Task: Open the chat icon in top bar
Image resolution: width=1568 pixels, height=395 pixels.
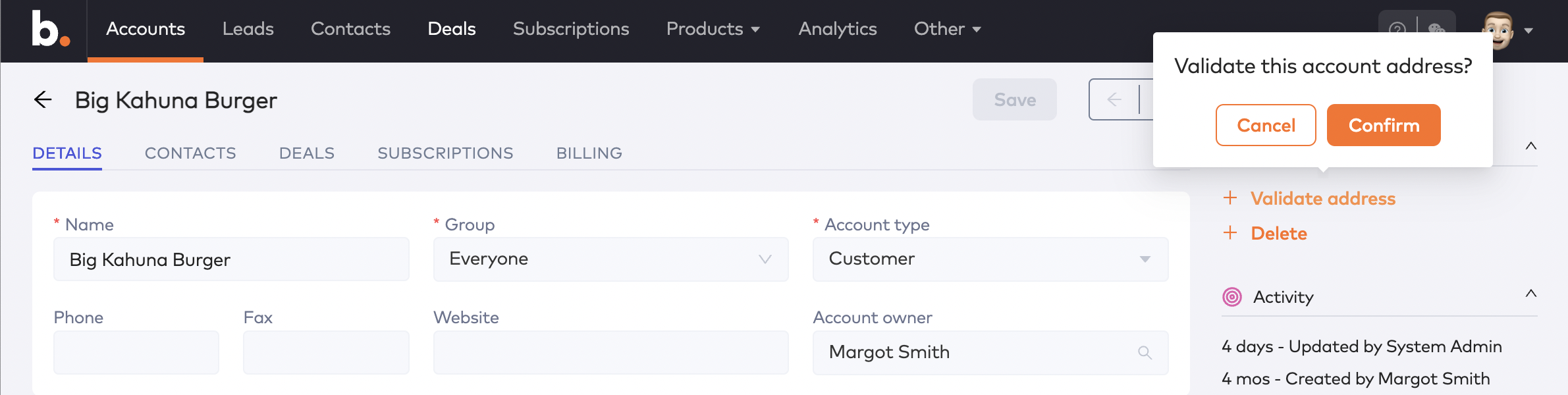Action: tap(1437, 28)
